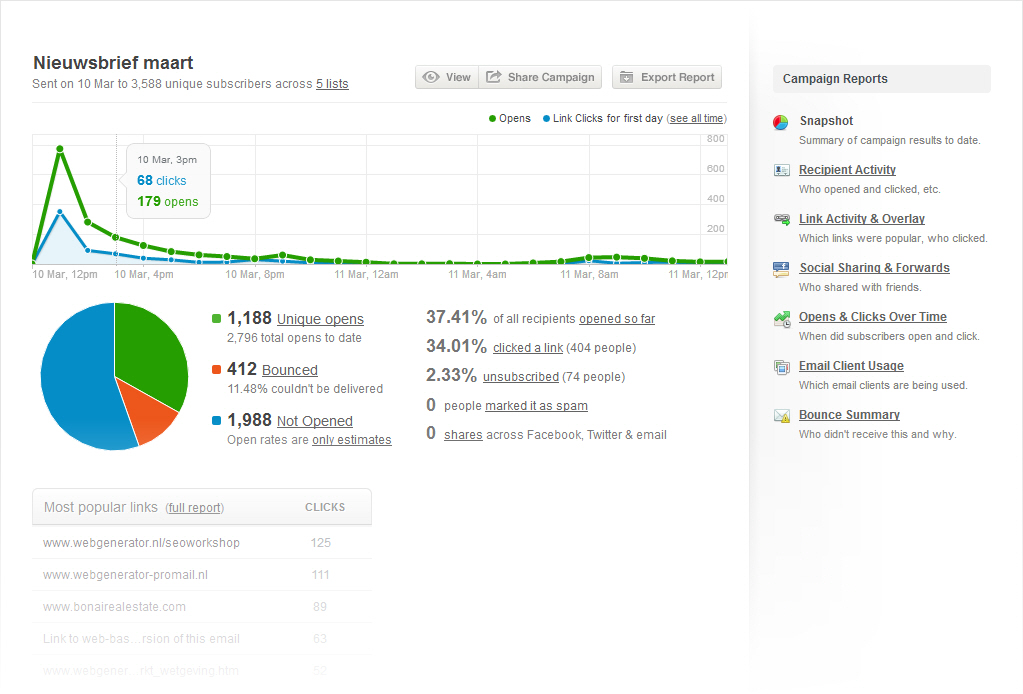Click the Email Client Usage icon

tap(781, 367)
